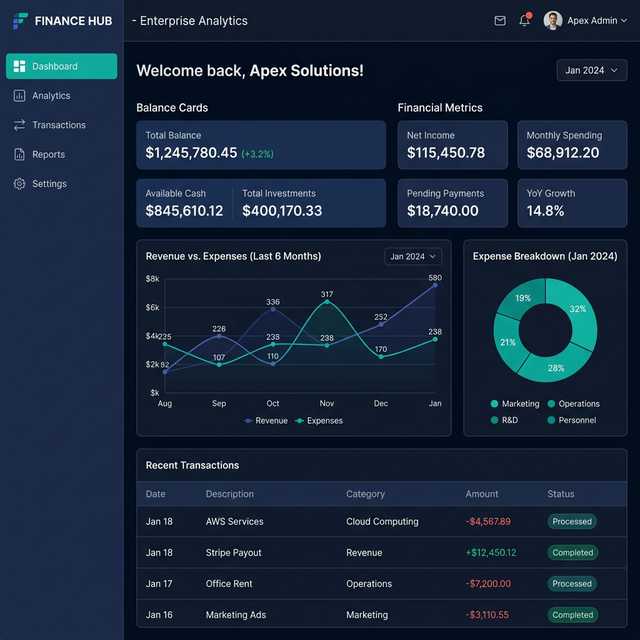Click the Settings gear icon

click(19, 184)
